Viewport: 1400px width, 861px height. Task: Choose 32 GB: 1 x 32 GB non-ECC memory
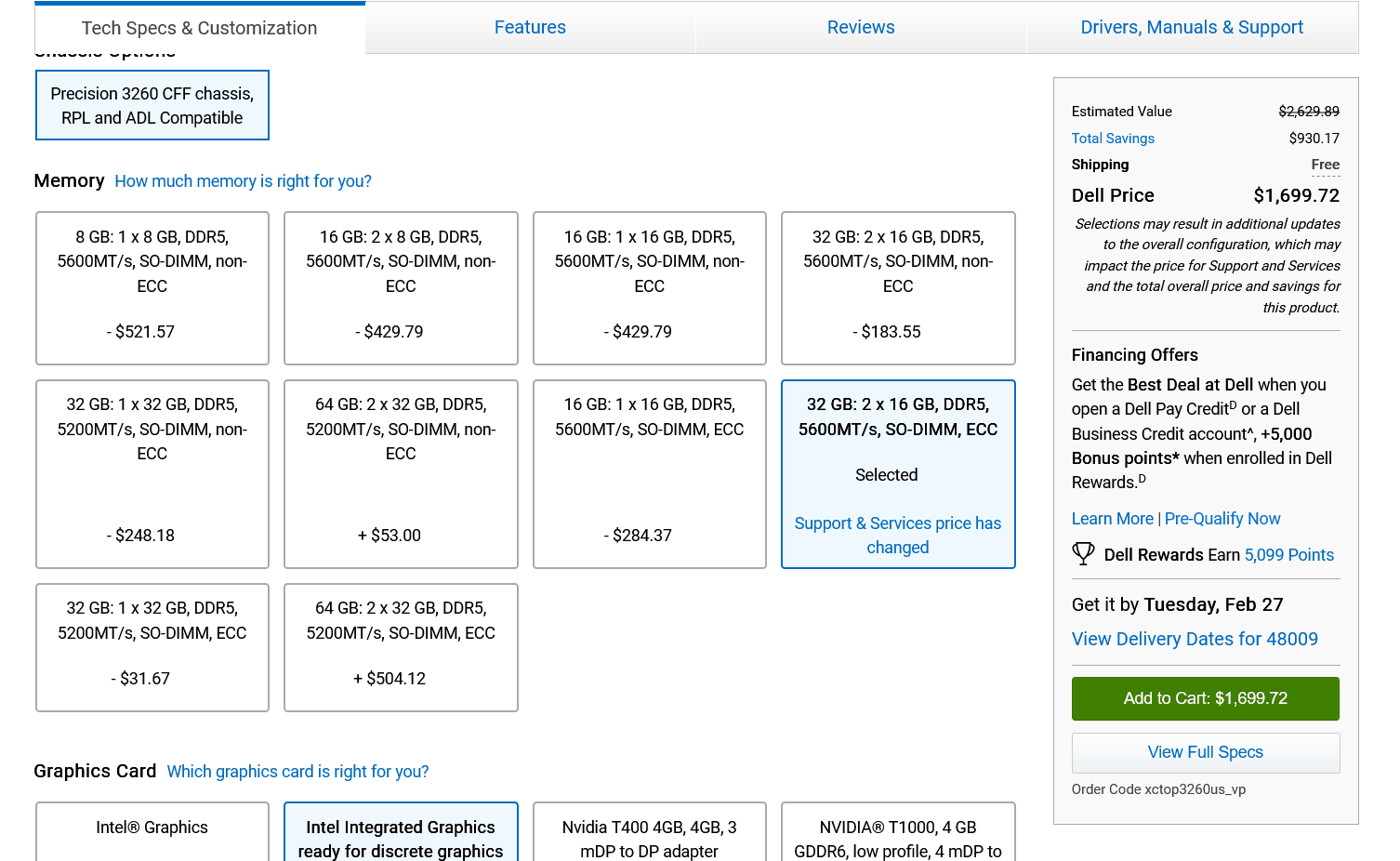pos(152,474)
